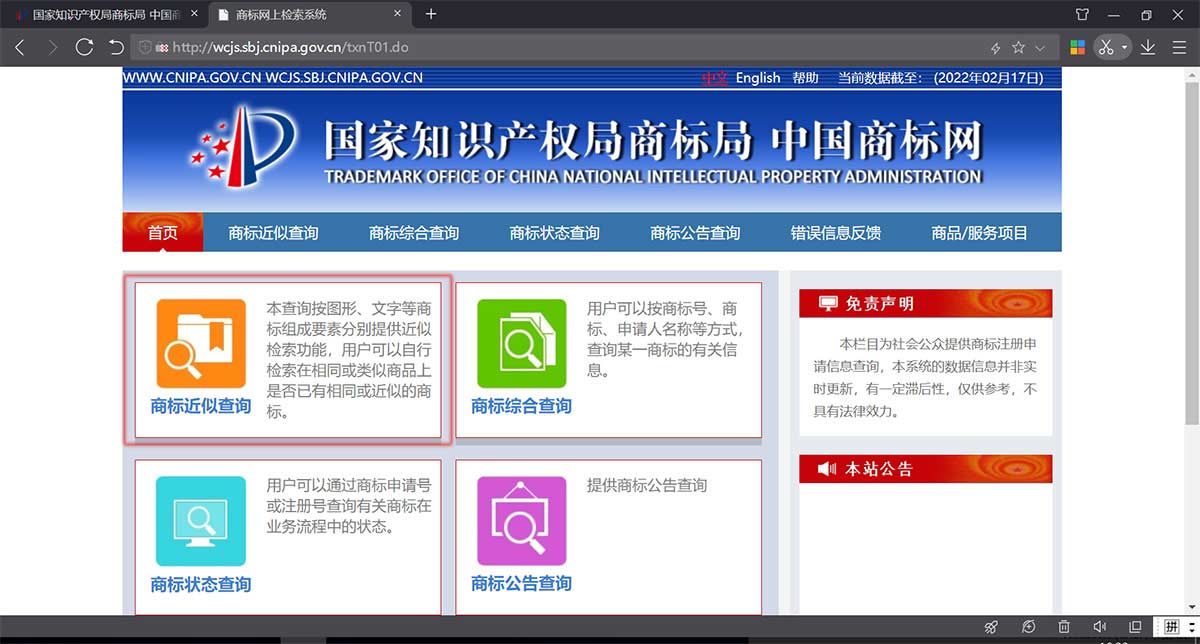Image resolution: width=1200 pixels, height=644 pixels.
Task: Open 商标公告查询 in the navigation bar
Action: (695, 233)
